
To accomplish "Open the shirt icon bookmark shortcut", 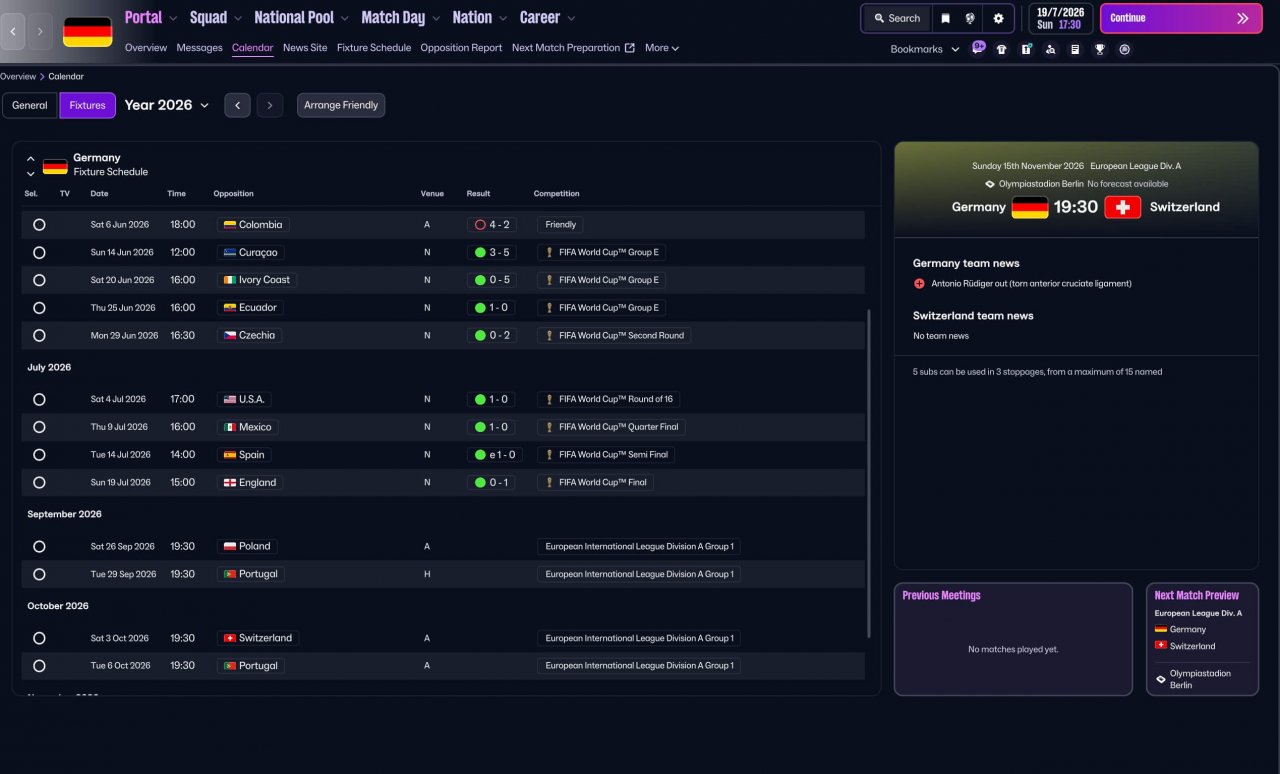I will [x=1002, y=49].
